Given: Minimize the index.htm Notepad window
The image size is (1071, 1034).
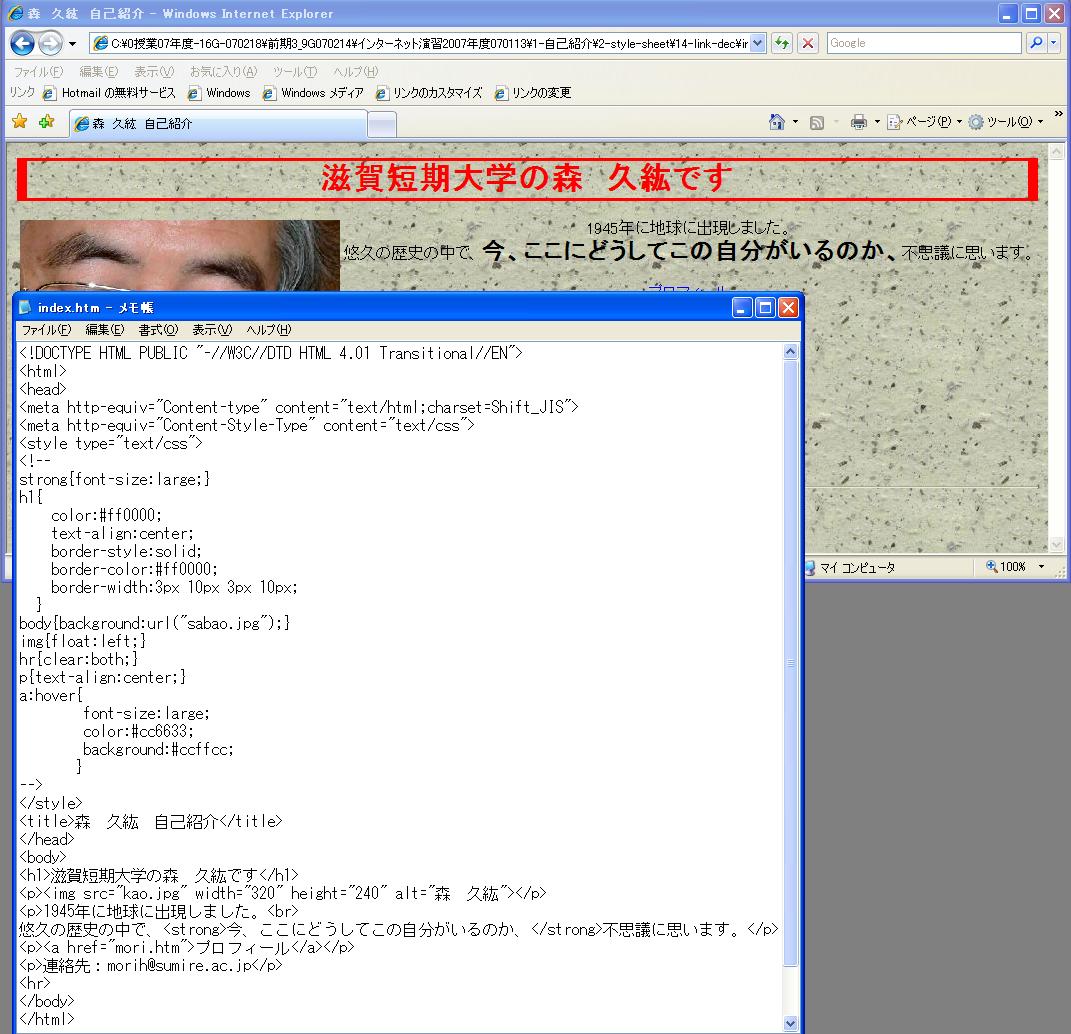Looking at the screenshot, I should 742,307.
